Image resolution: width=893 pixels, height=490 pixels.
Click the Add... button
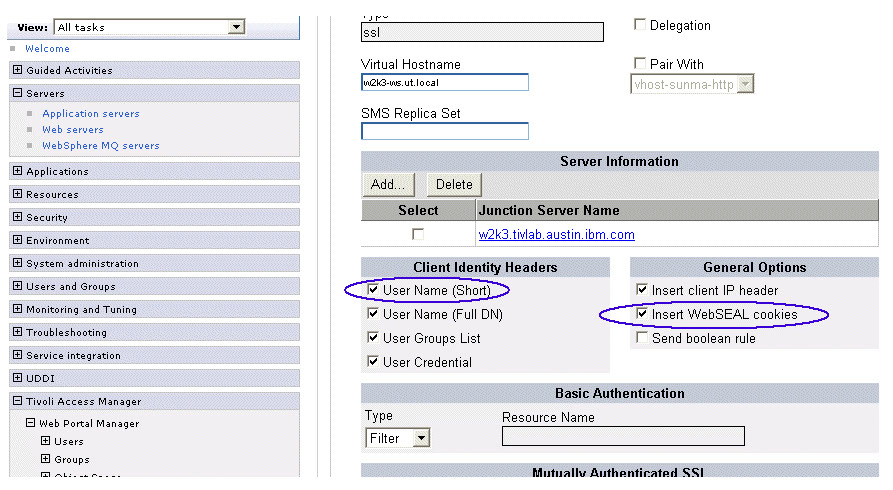pos(388,185)
